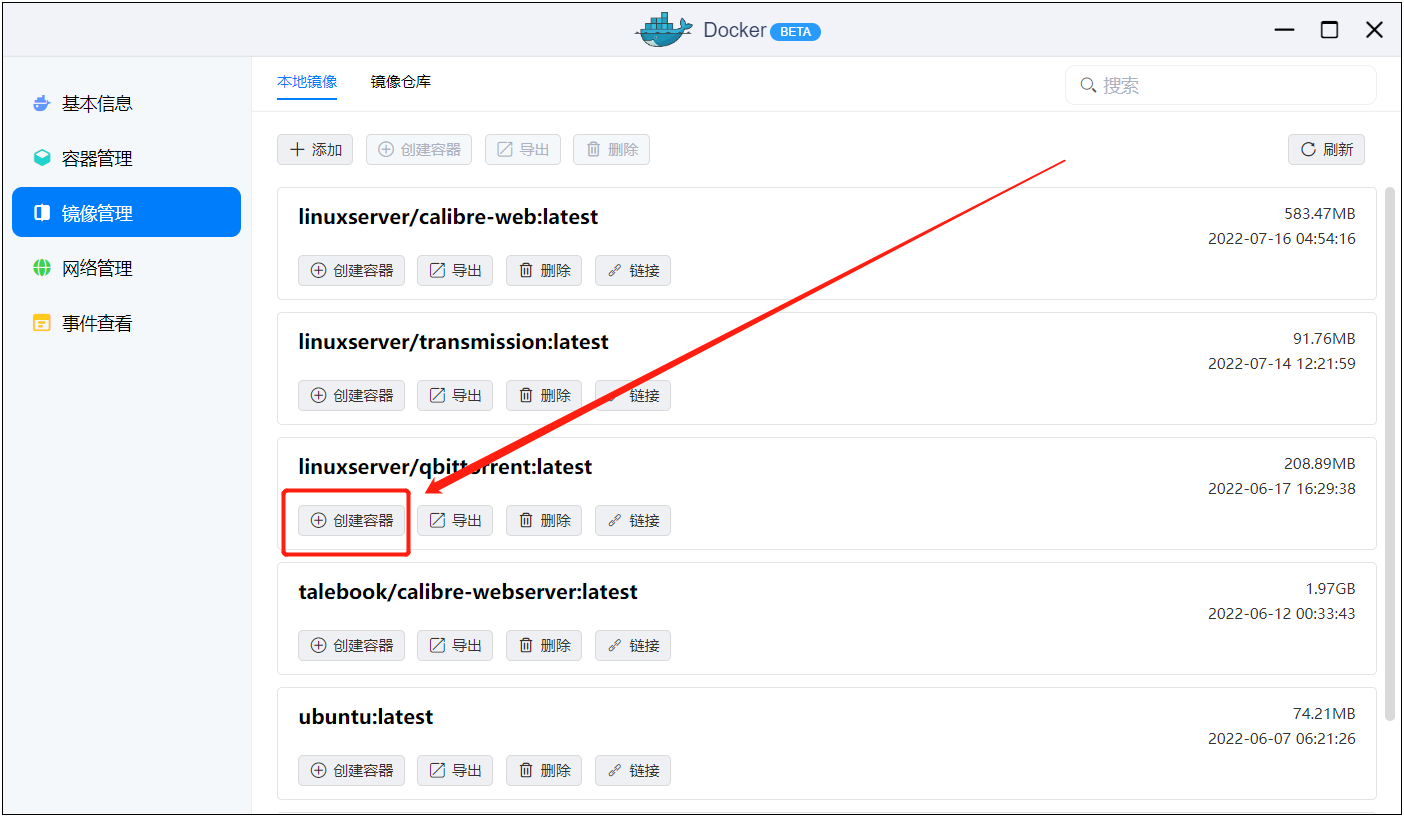Click the 刷新 refresh button
The width and height of the screenshot is (1404, 818).
1326,150
